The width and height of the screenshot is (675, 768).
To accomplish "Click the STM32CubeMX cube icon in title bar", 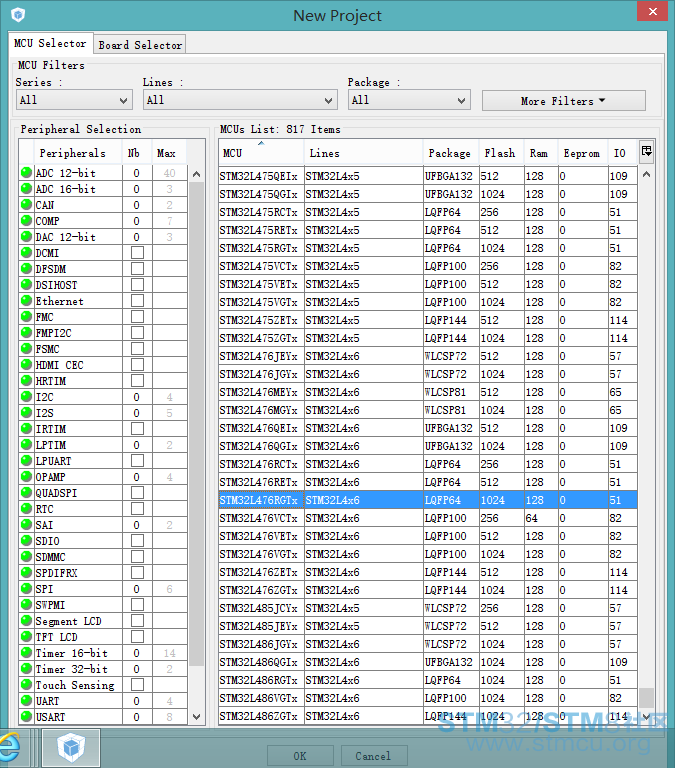I will tap(18, 15).
